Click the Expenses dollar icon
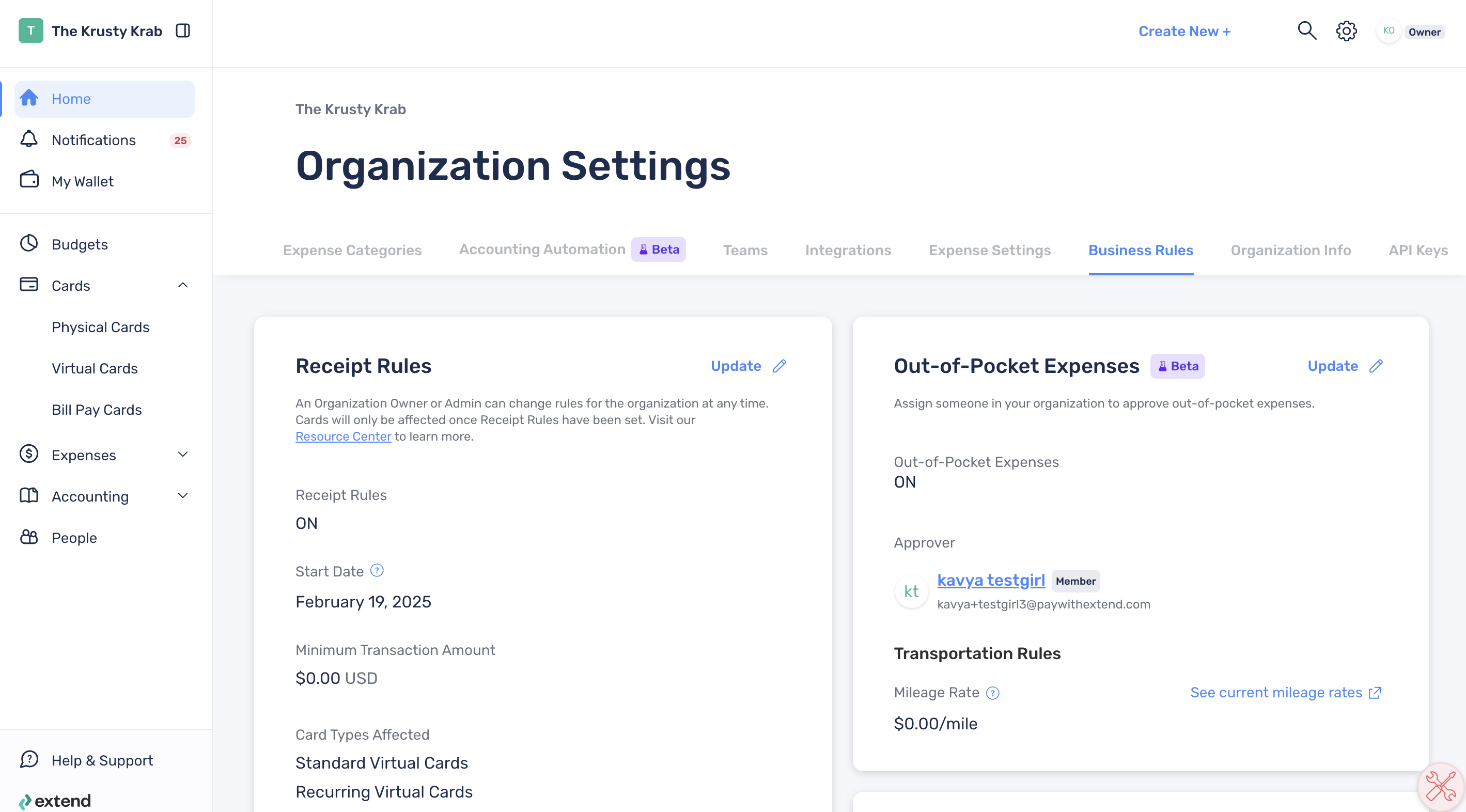This screenshot has height=812, width=1466. click(29, 454)
